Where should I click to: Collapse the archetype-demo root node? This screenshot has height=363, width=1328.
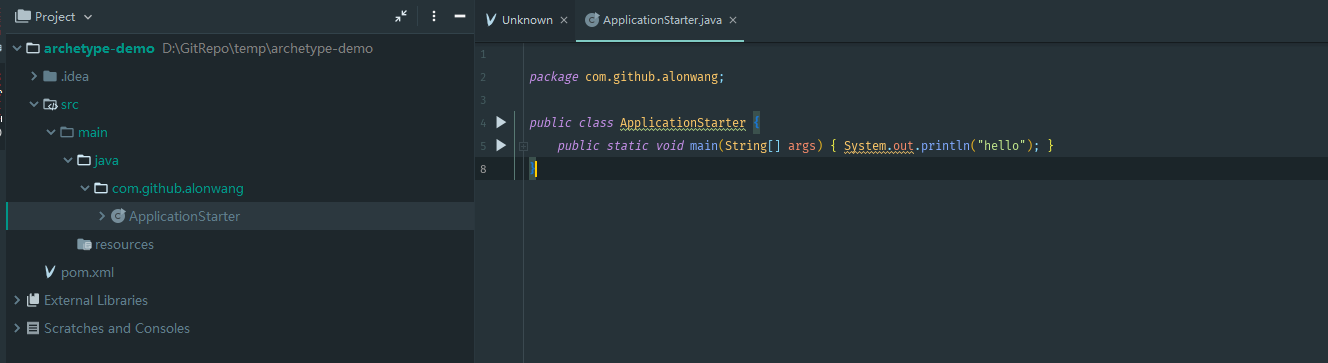[17, 48]
